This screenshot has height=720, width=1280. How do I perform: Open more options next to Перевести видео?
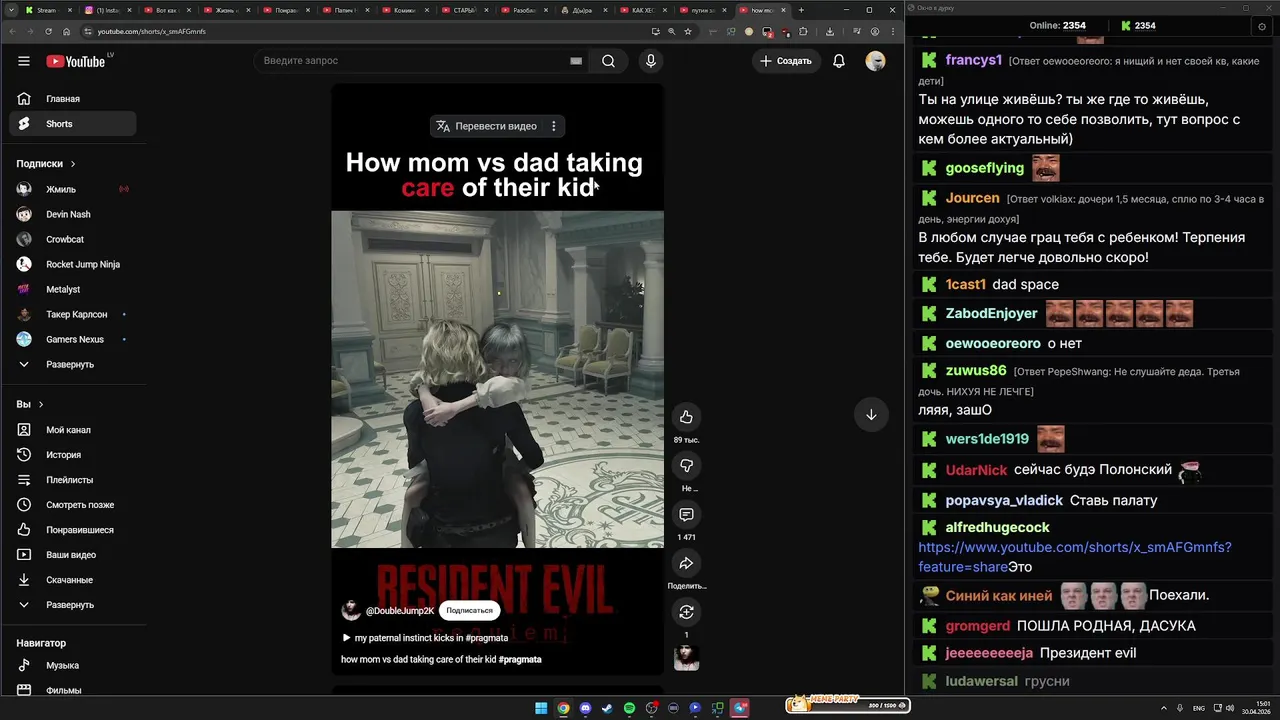pyautogui.click(x=553, y=126)
